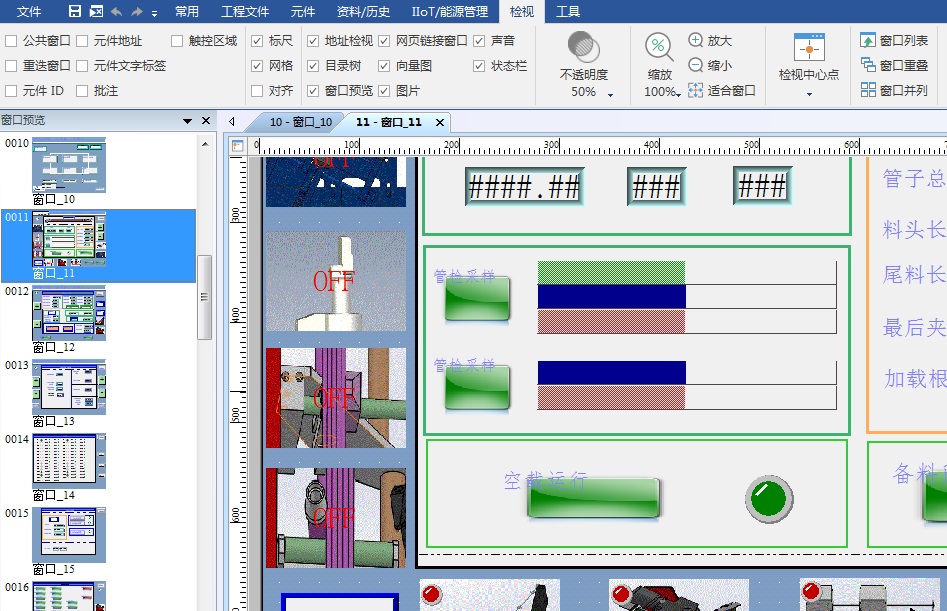Select the 窗口_13 thumbnail in preview

click(x=68, y=388)
